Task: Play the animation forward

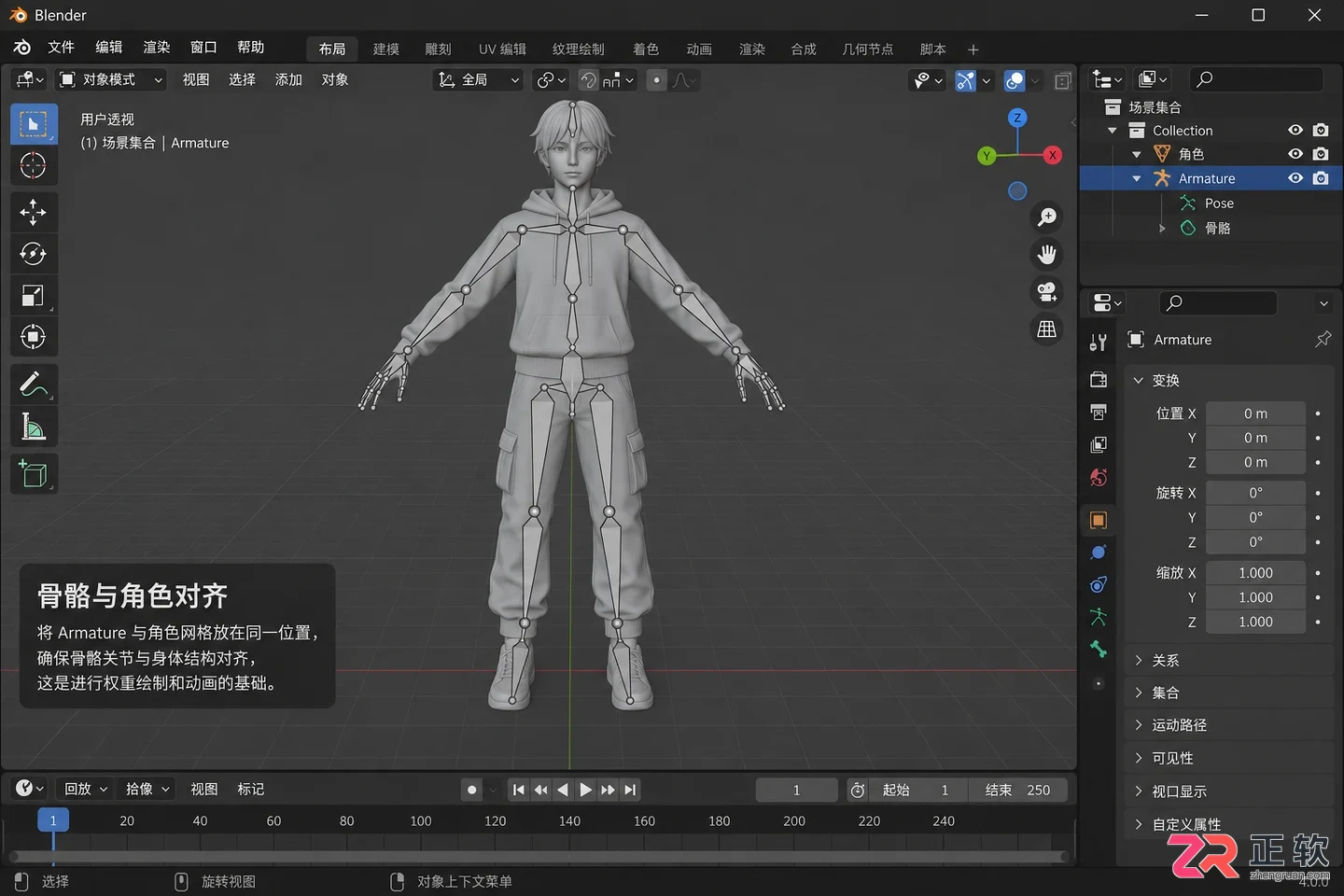Action: pyautogui.click(x=585, y=790)
